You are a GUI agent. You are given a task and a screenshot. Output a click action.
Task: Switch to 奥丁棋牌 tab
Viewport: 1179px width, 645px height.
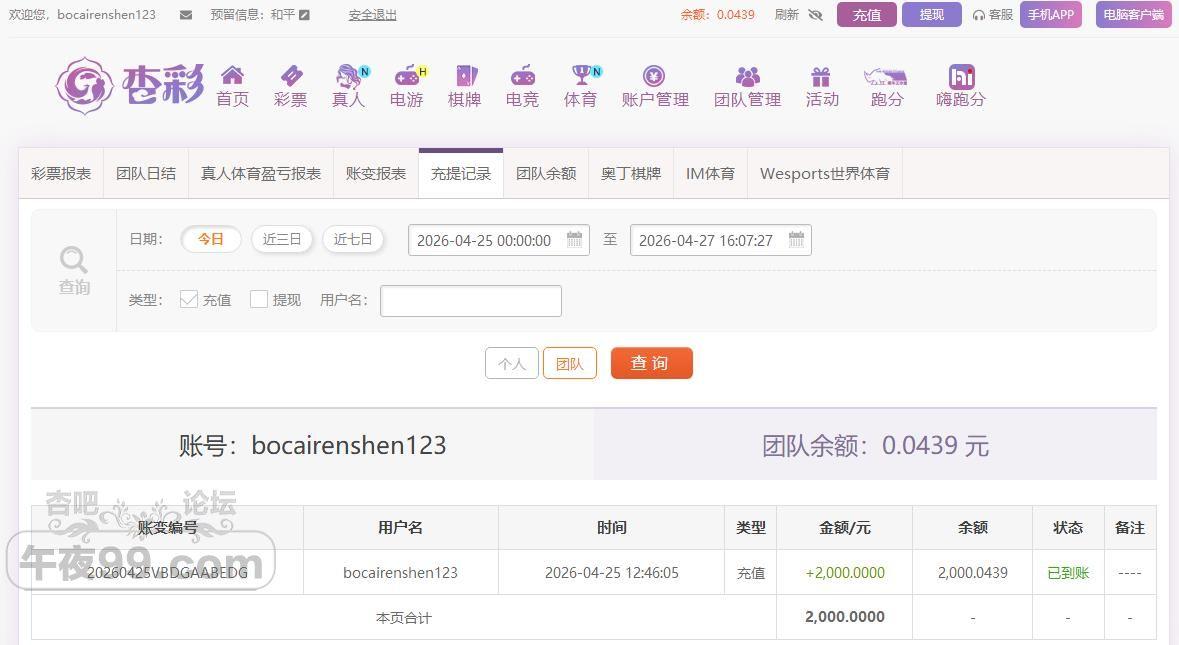pos(631,174)
